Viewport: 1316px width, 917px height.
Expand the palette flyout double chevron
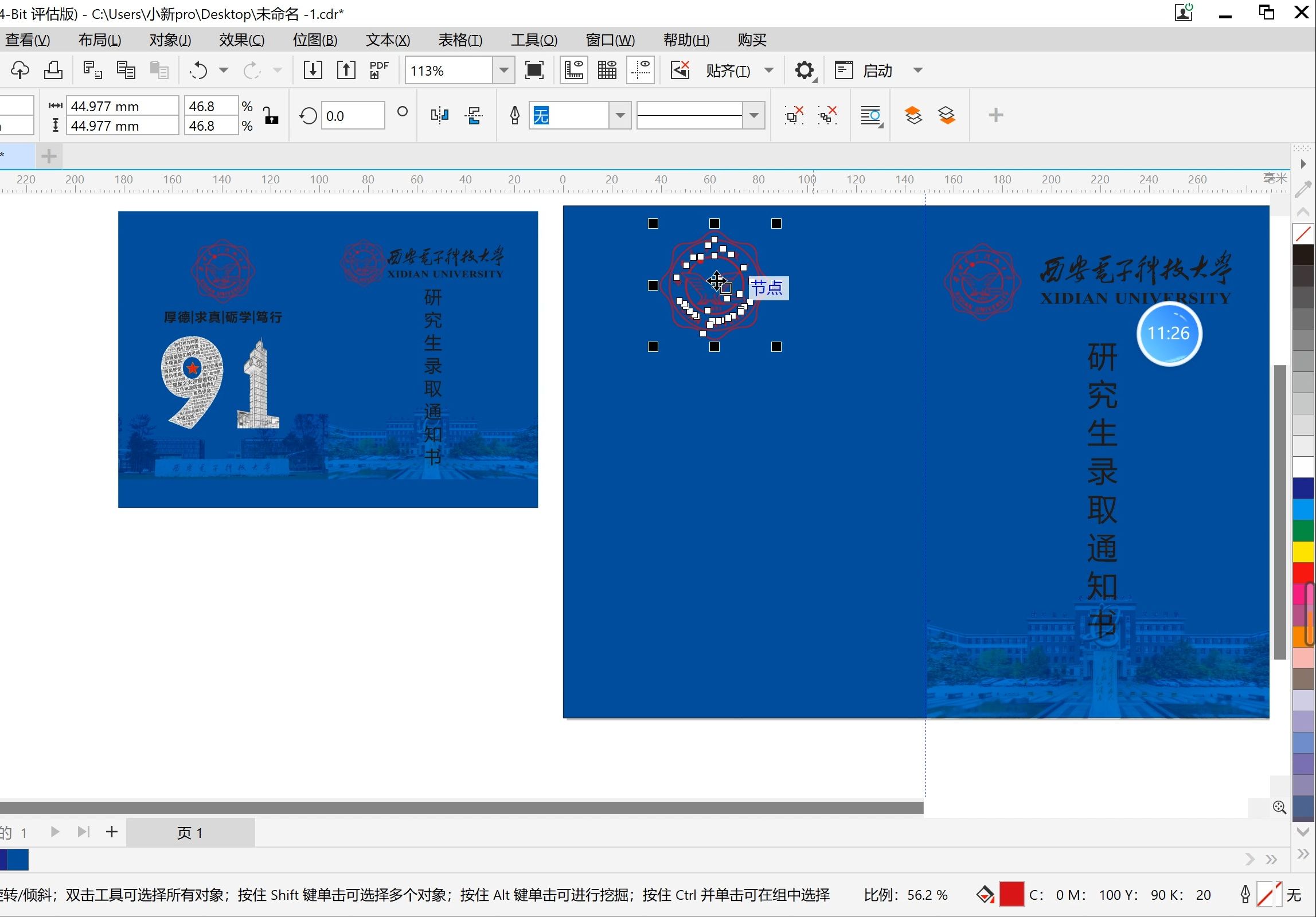coord(1303,854)
